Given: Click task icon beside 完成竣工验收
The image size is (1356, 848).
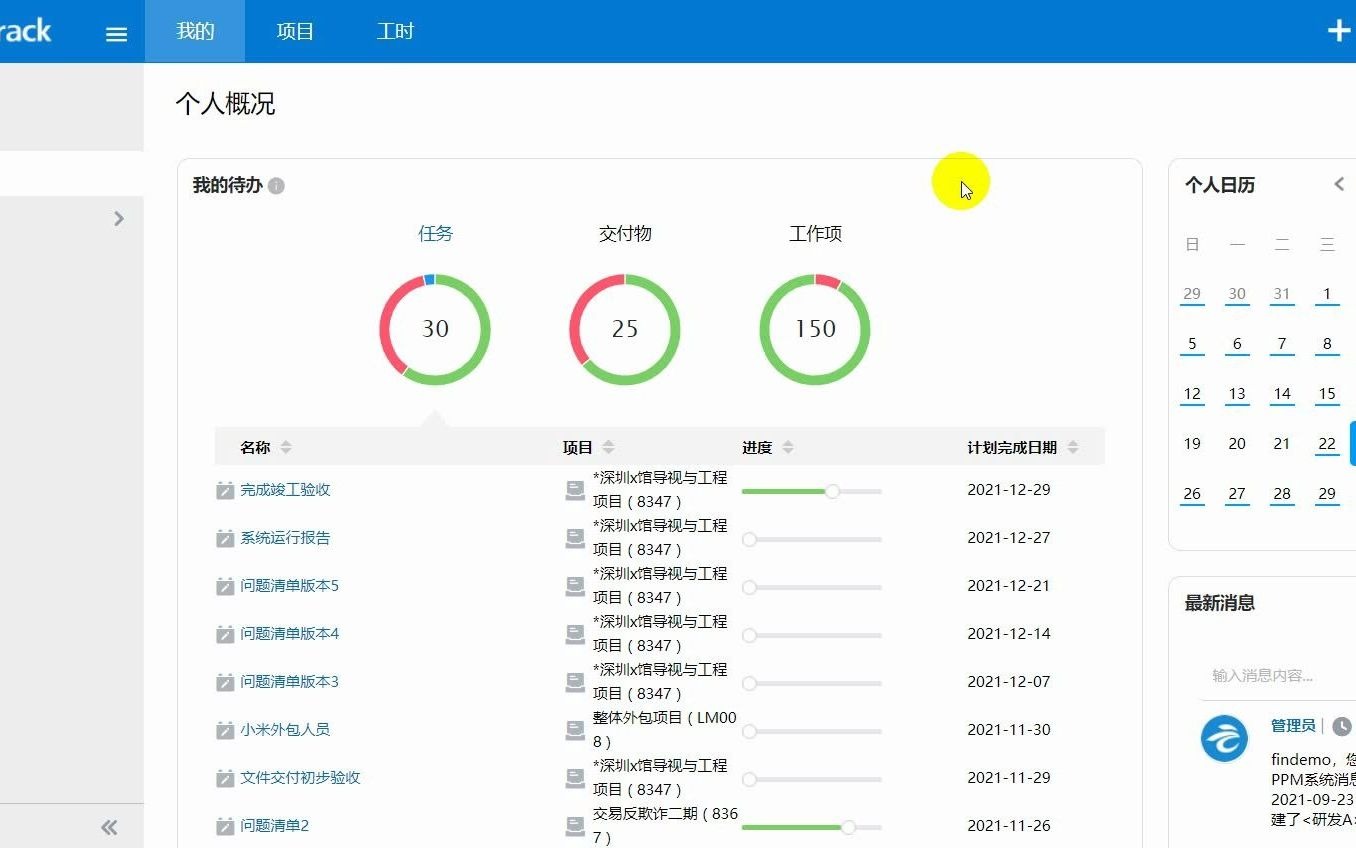Looking at the screenshot, I should coord(225,490).
